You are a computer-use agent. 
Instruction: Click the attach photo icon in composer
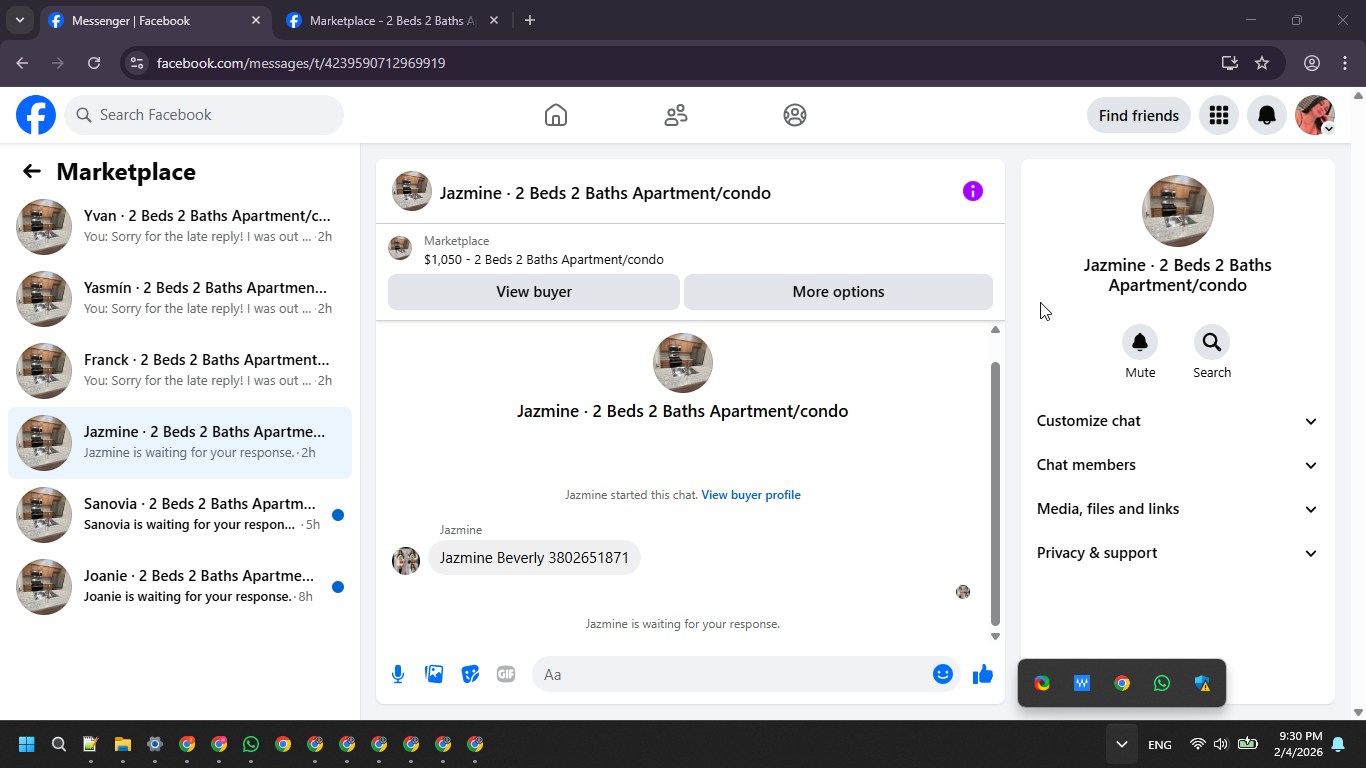[x=434, y=674]
